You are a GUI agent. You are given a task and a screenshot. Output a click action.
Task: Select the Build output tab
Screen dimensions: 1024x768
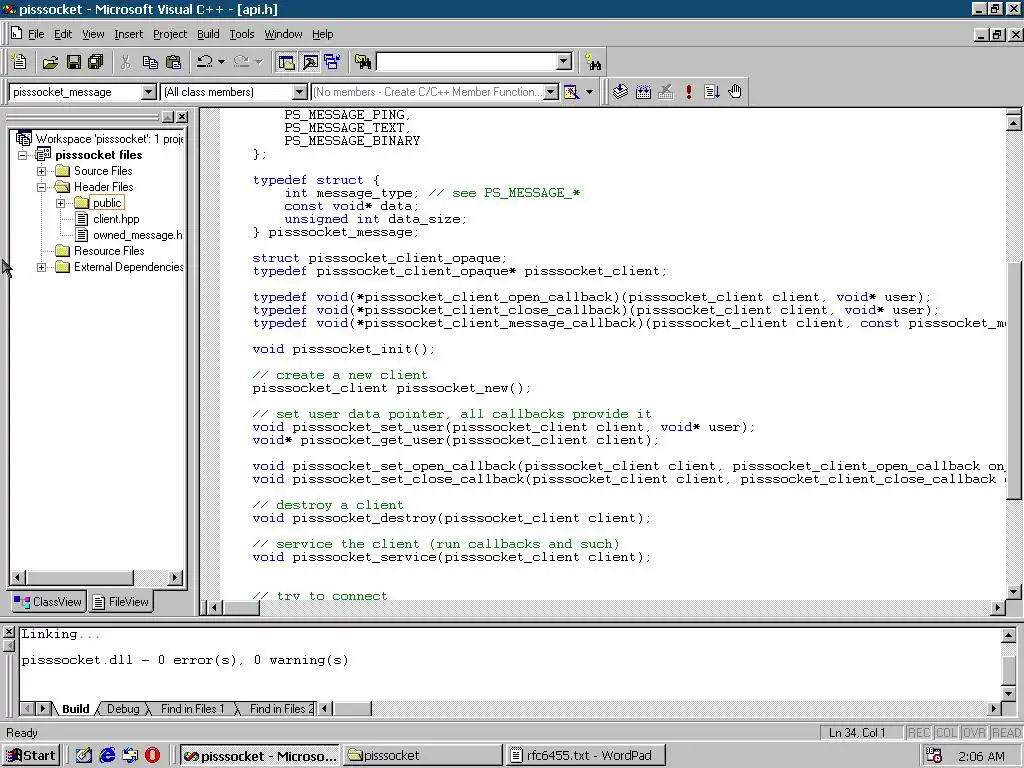[76, 709]
